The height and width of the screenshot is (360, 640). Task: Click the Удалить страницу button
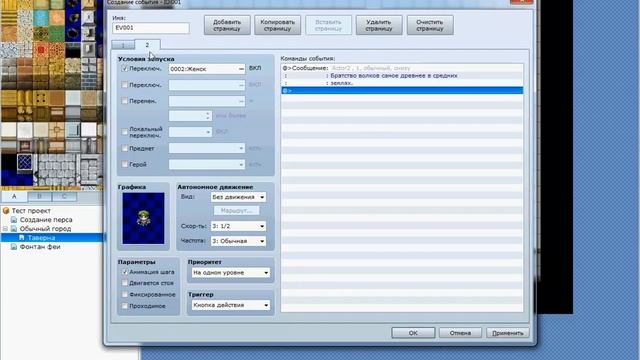379,25
